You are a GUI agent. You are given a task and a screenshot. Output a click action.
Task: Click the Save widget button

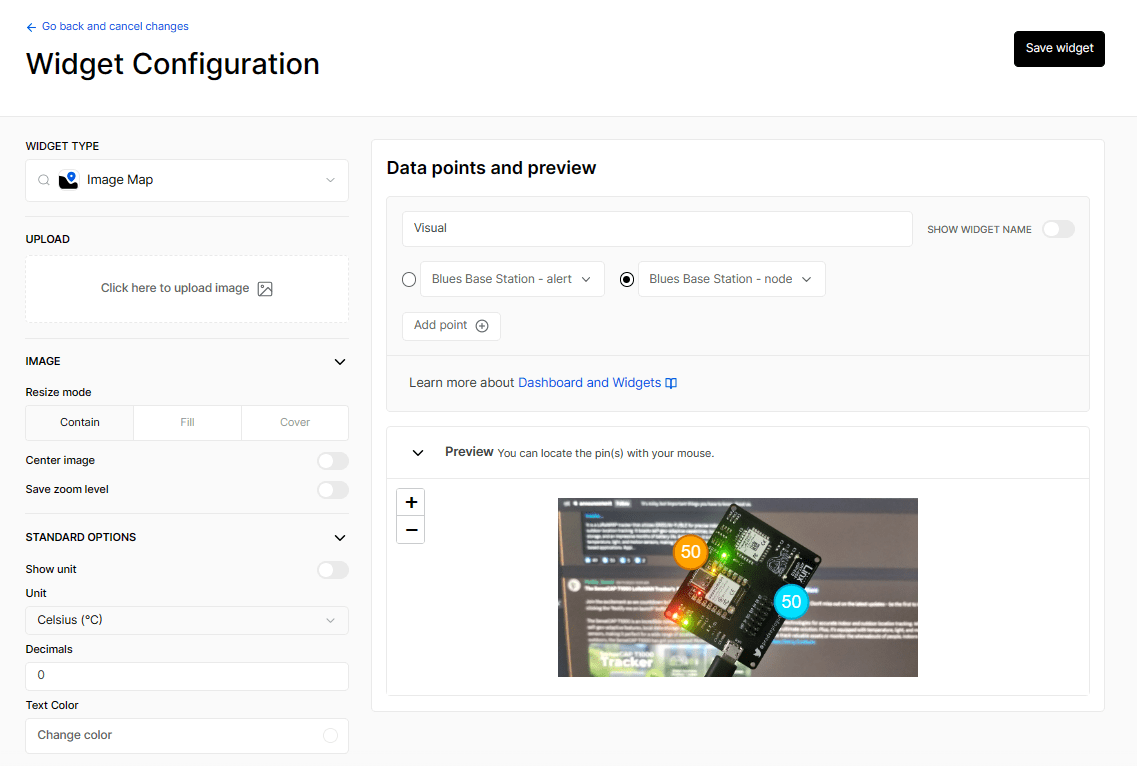(x=1059, y=49)
